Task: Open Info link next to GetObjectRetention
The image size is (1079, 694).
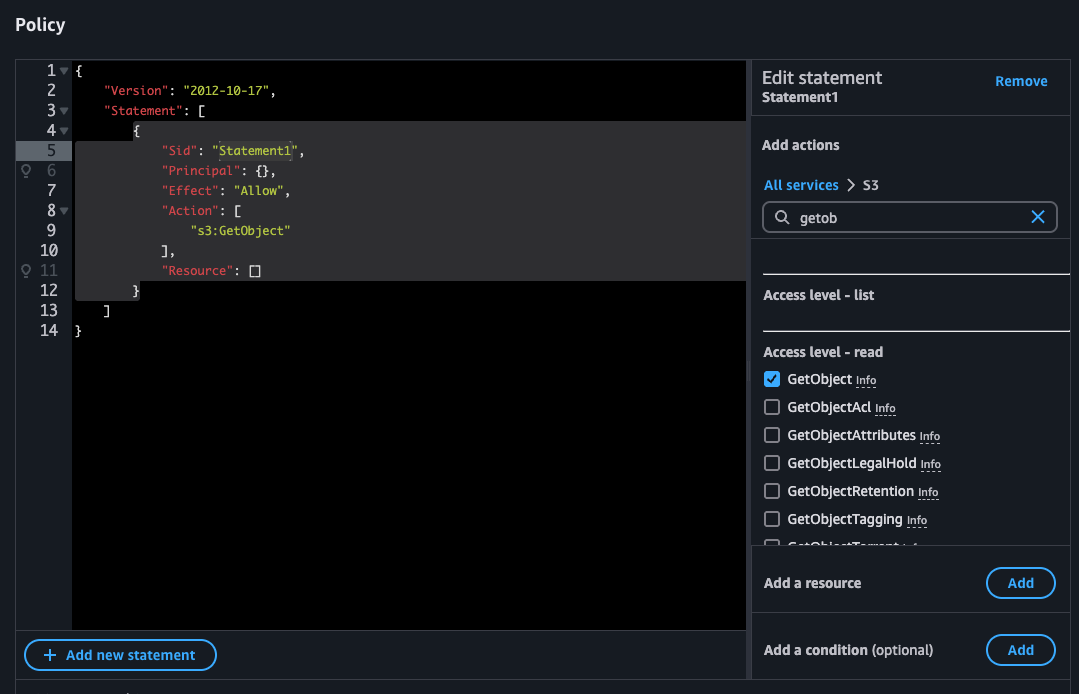Action: click(x=928, y=492)
